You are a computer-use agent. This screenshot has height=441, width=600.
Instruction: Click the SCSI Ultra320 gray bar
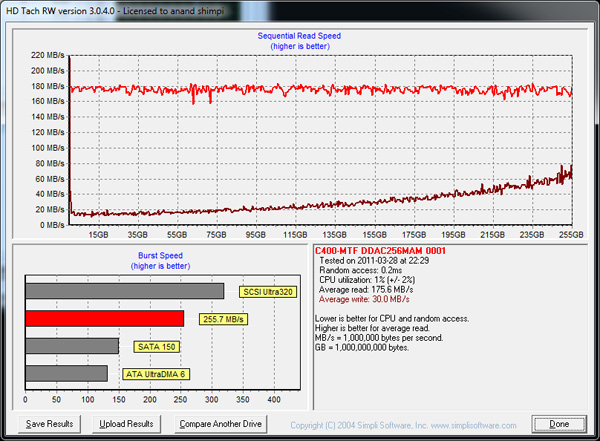[125, 291]
